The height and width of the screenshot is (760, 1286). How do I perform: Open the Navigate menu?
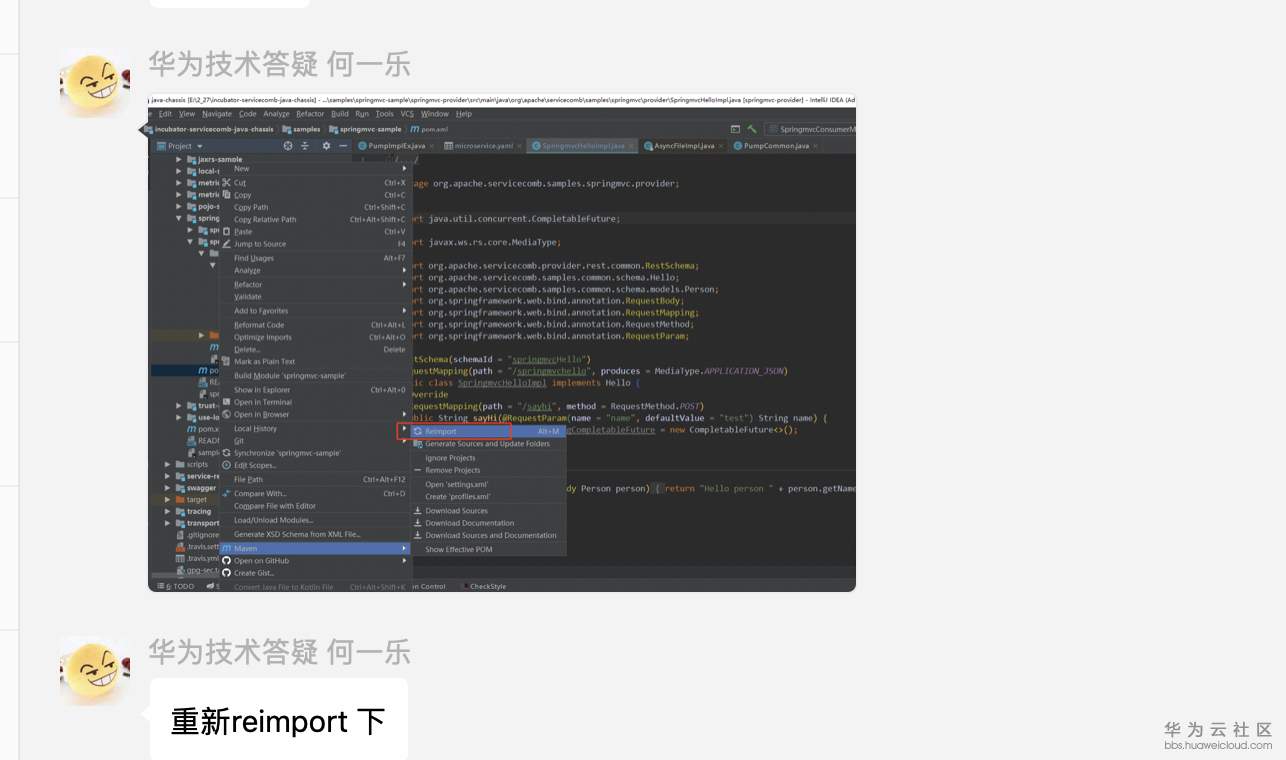[216, 114]
